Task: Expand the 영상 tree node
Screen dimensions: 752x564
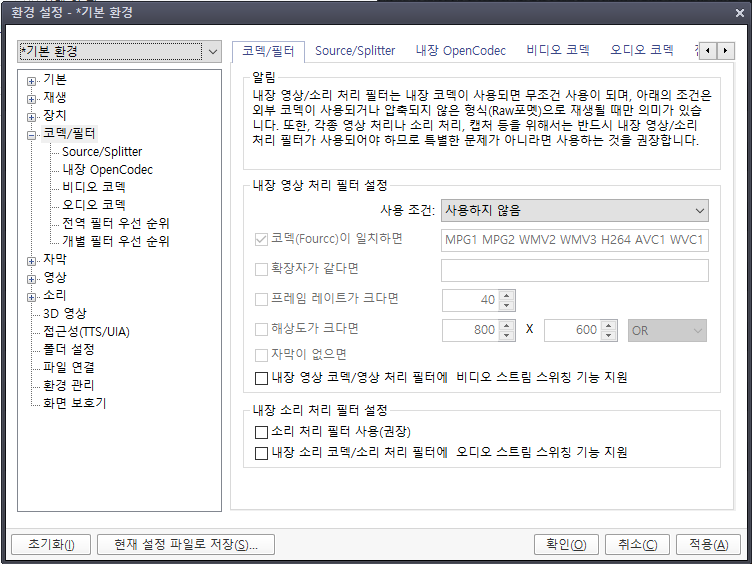Action: pyautogui.click(x=31, y=279)
